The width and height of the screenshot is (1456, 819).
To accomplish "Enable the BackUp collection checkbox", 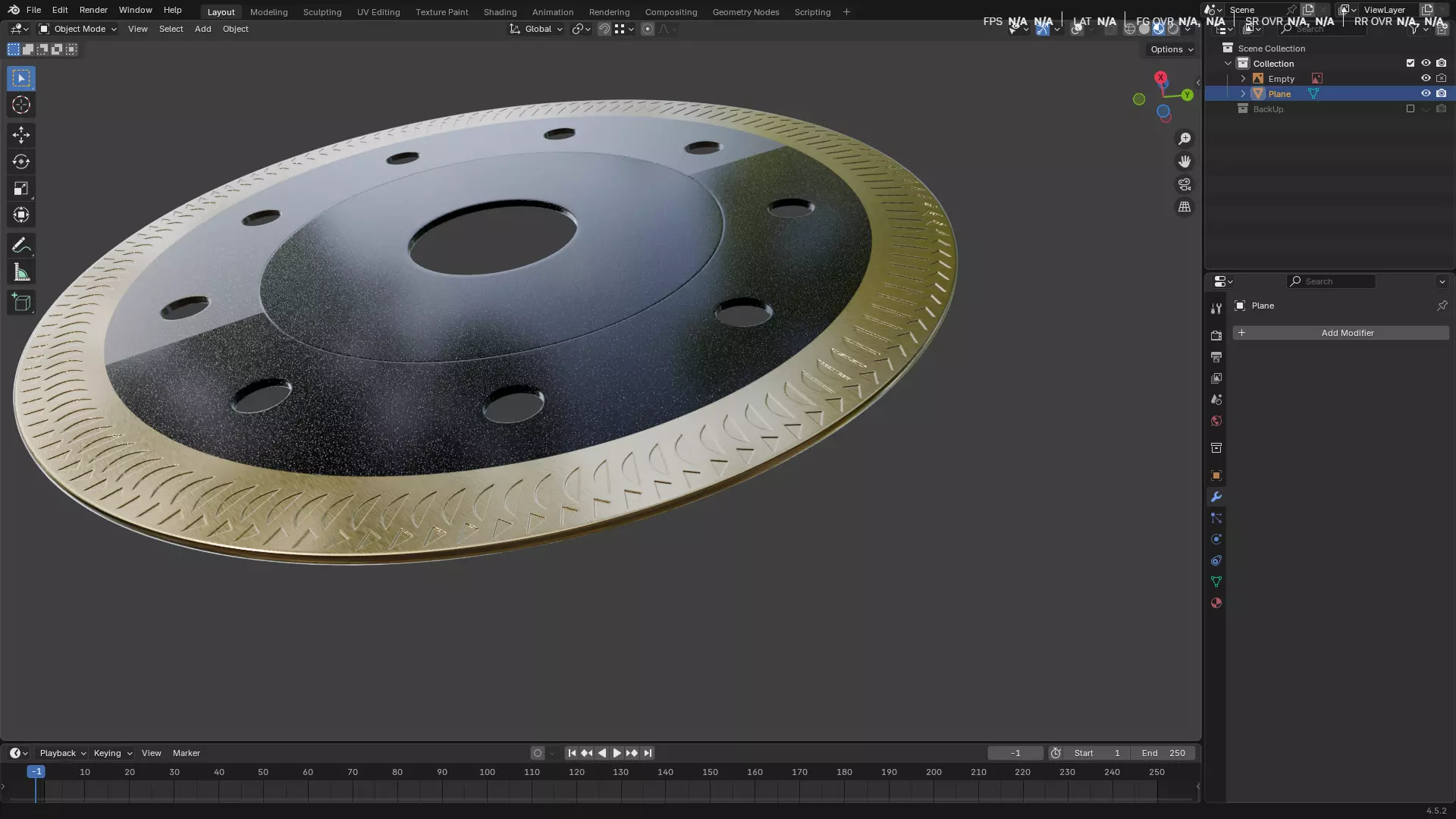I will click(1410, 108).
